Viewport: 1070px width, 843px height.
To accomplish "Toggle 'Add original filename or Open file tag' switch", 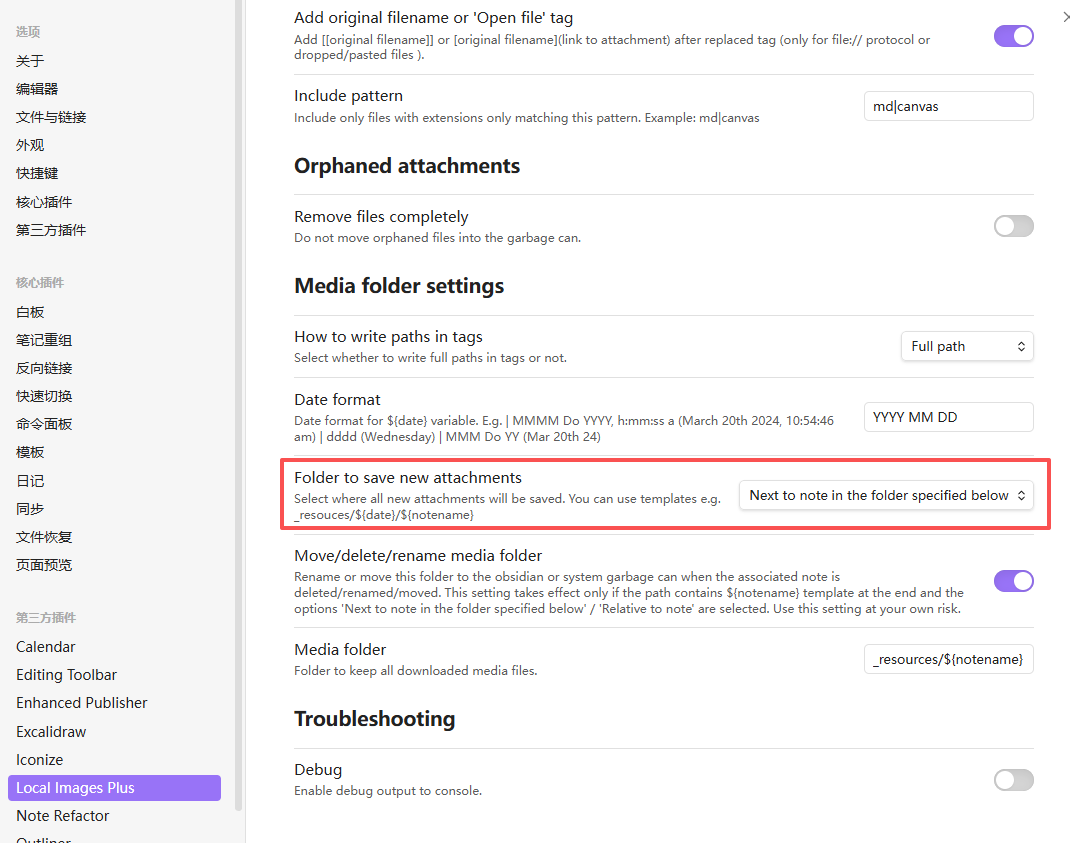I will coord(1013,36).
